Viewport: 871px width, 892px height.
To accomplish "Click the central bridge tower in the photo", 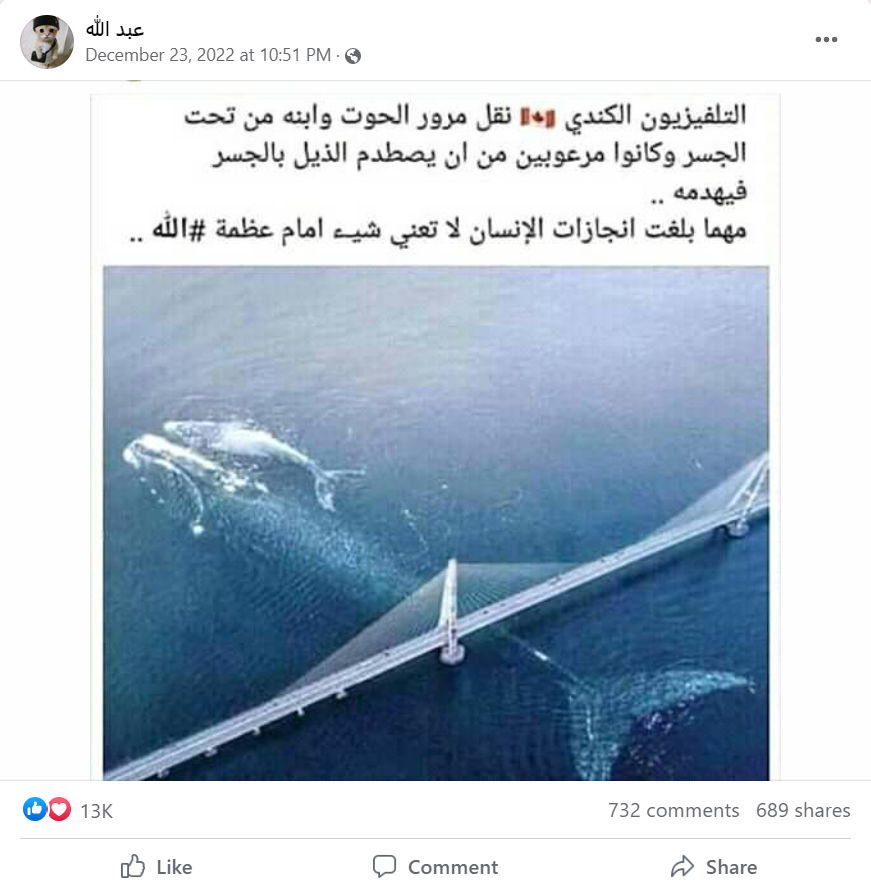I will [x=451, y=612].
